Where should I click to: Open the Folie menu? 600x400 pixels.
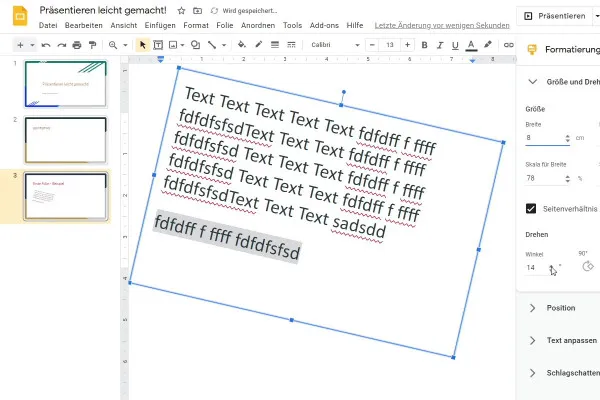[225, 25]
